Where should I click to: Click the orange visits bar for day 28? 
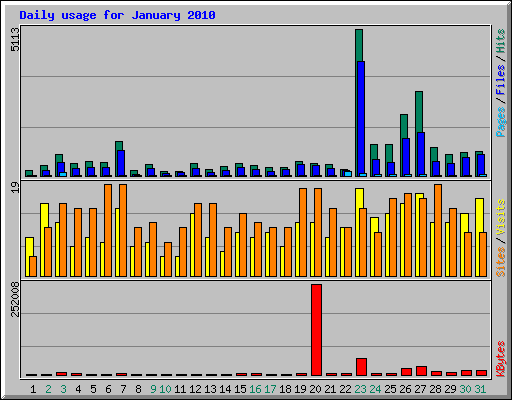click(438, 230)
